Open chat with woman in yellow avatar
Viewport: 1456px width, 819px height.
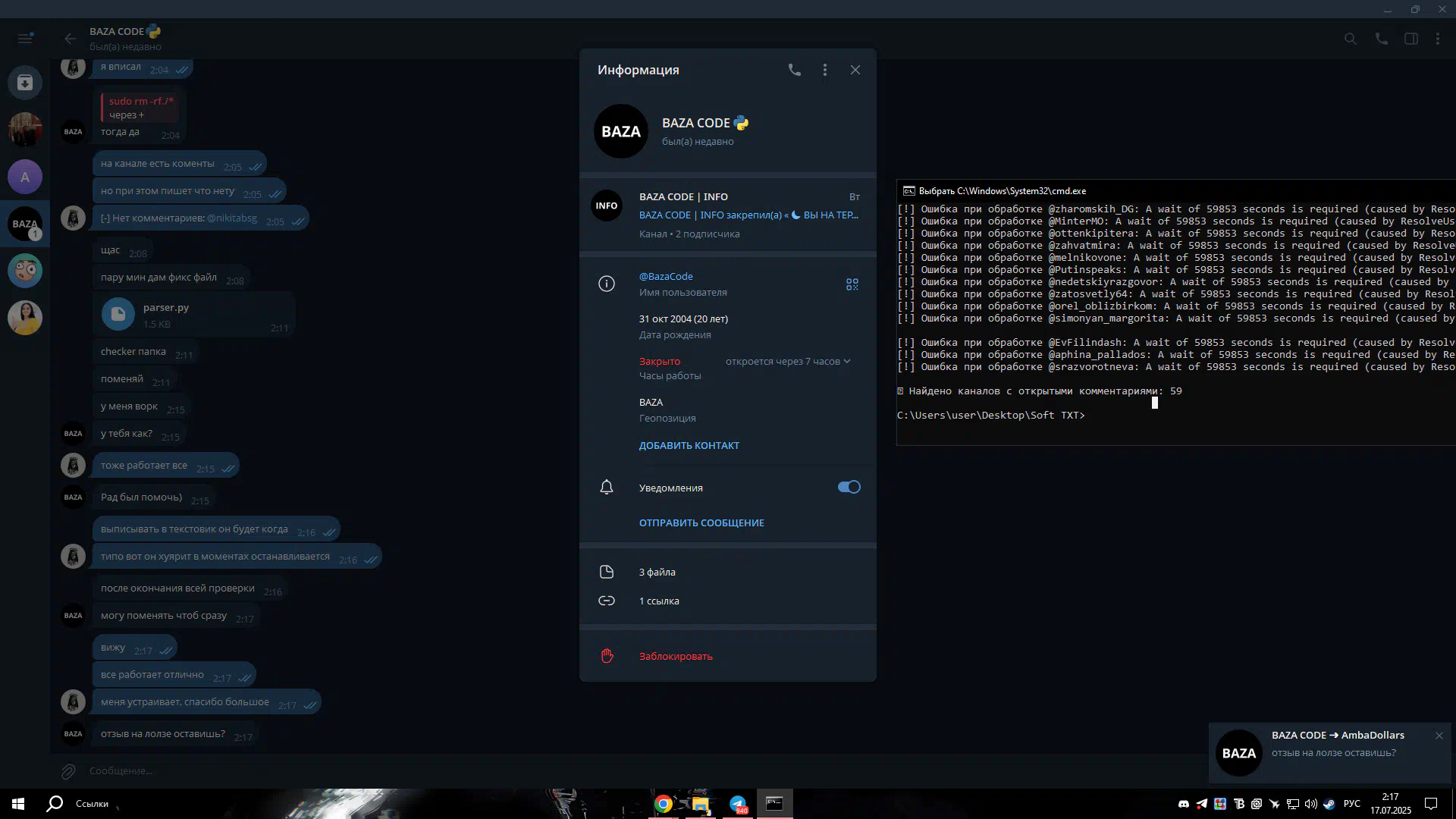pos(25,318)
